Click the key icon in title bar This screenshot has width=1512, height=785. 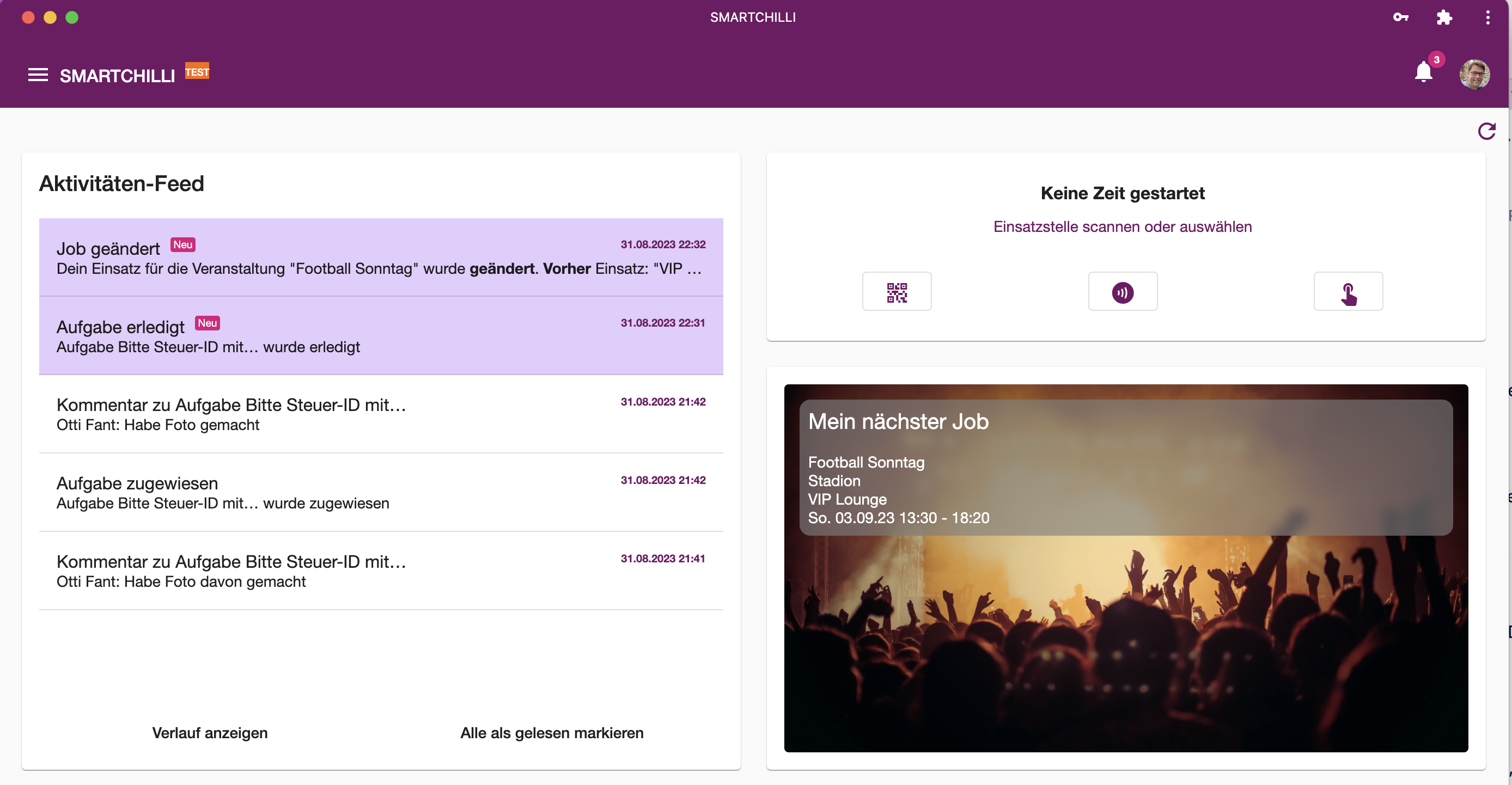1400,17
